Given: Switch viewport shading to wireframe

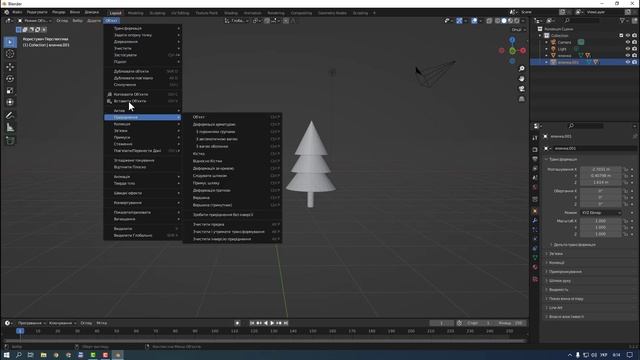Looking at the screenshot, I should pyautogui.click(x=498, y=20).
